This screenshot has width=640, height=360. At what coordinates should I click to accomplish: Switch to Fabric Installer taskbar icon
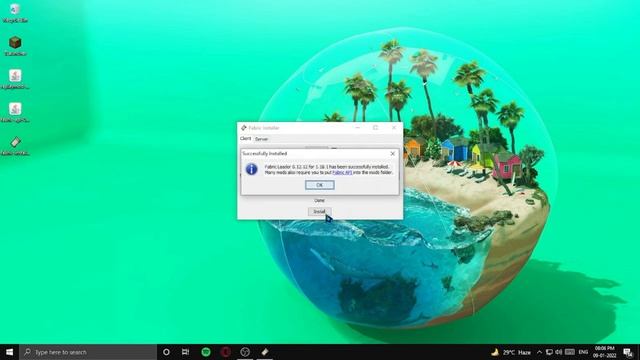tap(264, 352)
